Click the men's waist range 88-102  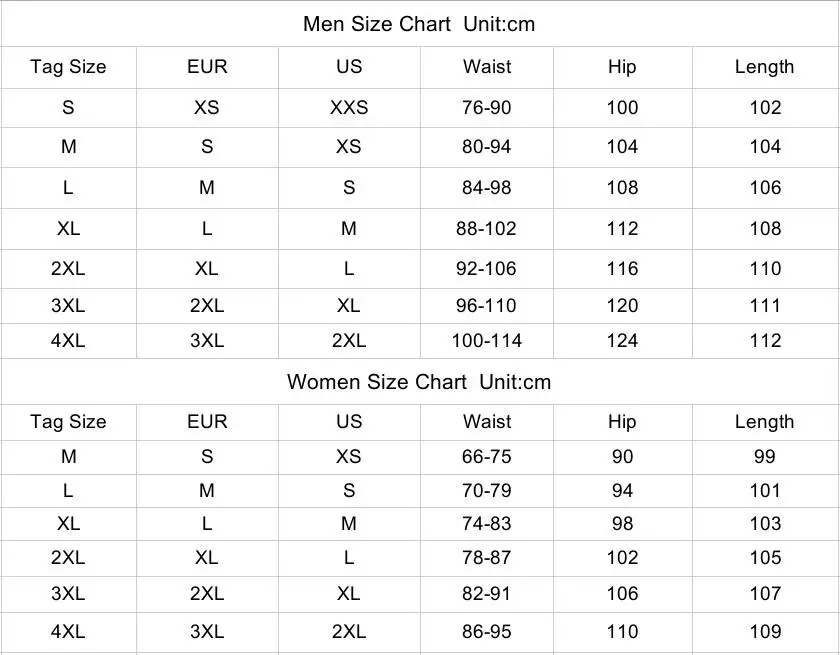click(487, 228)
